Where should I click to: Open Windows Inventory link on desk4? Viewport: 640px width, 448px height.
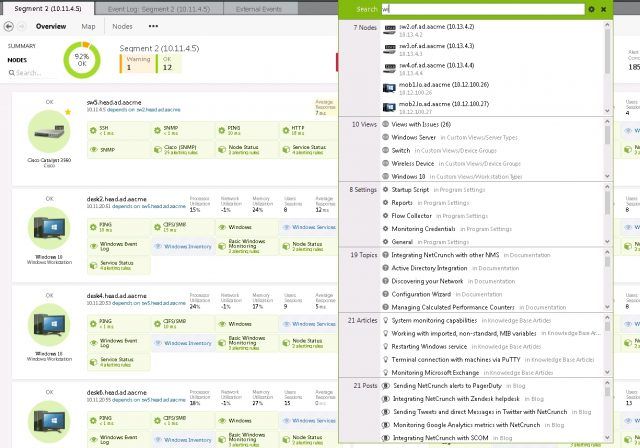click(183, 343)
